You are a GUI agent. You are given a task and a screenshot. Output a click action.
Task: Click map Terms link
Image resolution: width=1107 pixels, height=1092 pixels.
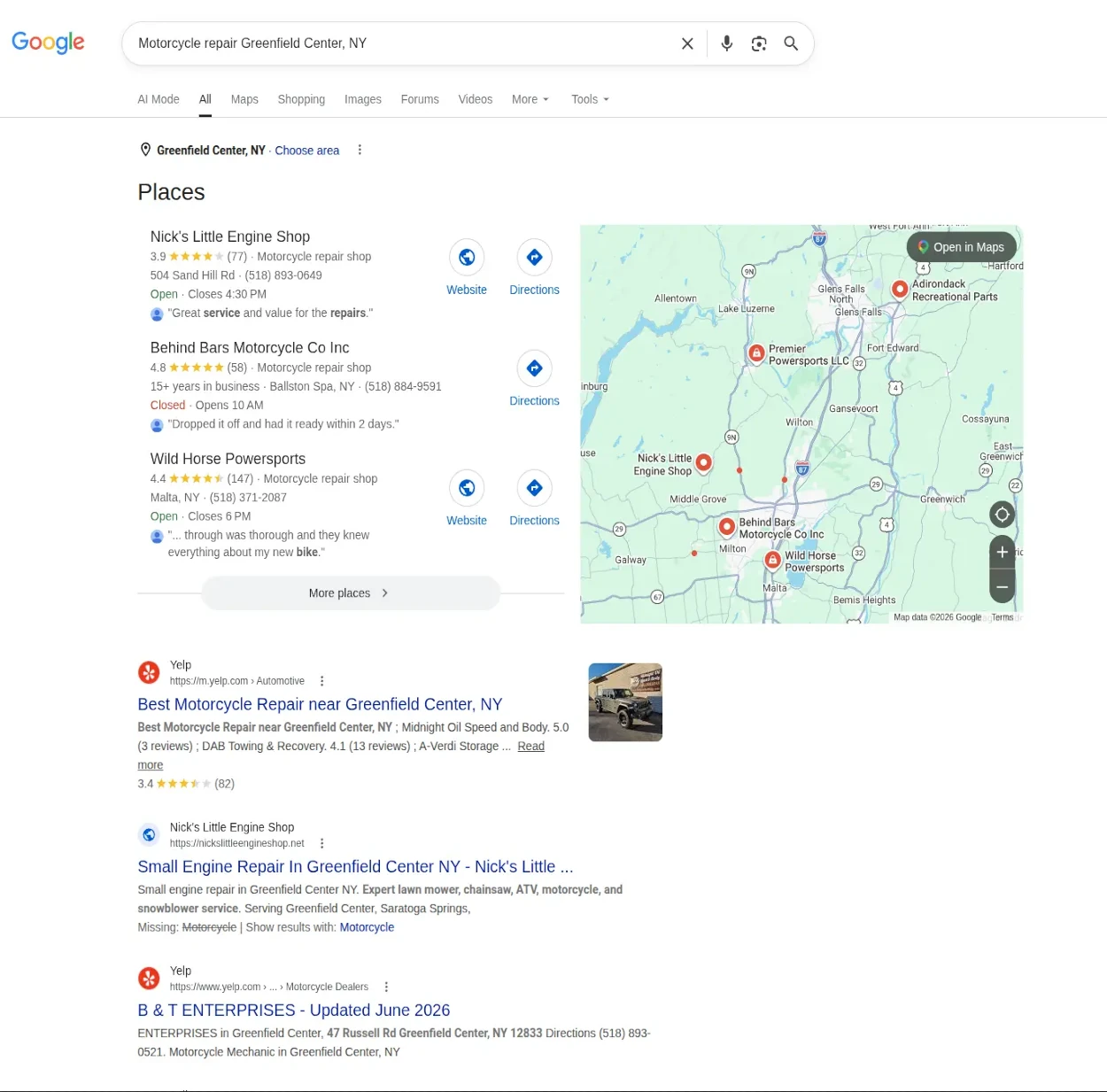pyautogui.click(x=1002, y=617)
